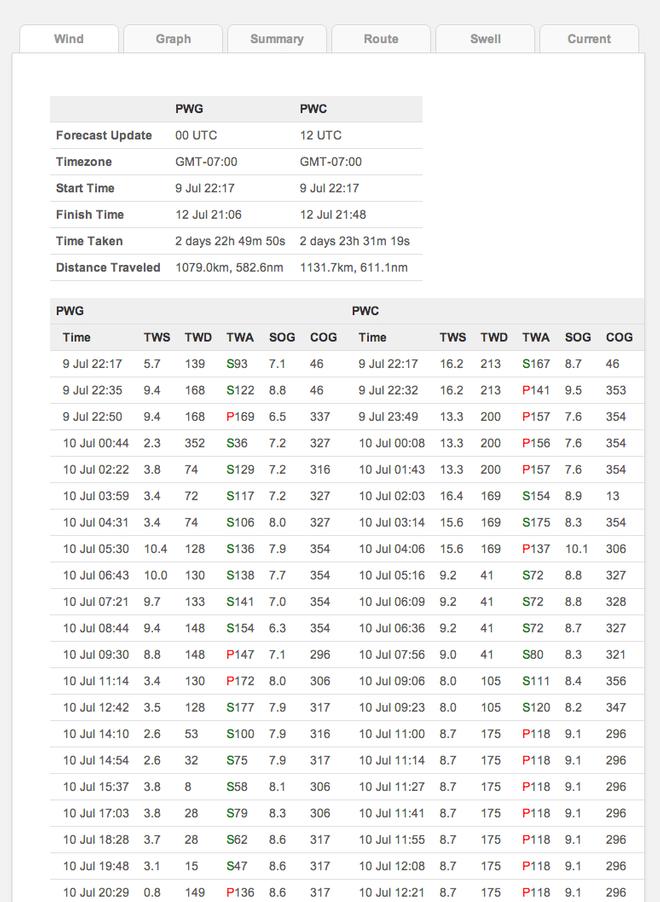
Task: Click the Distance Traveled row label
Action: click(x=108, y=268)
